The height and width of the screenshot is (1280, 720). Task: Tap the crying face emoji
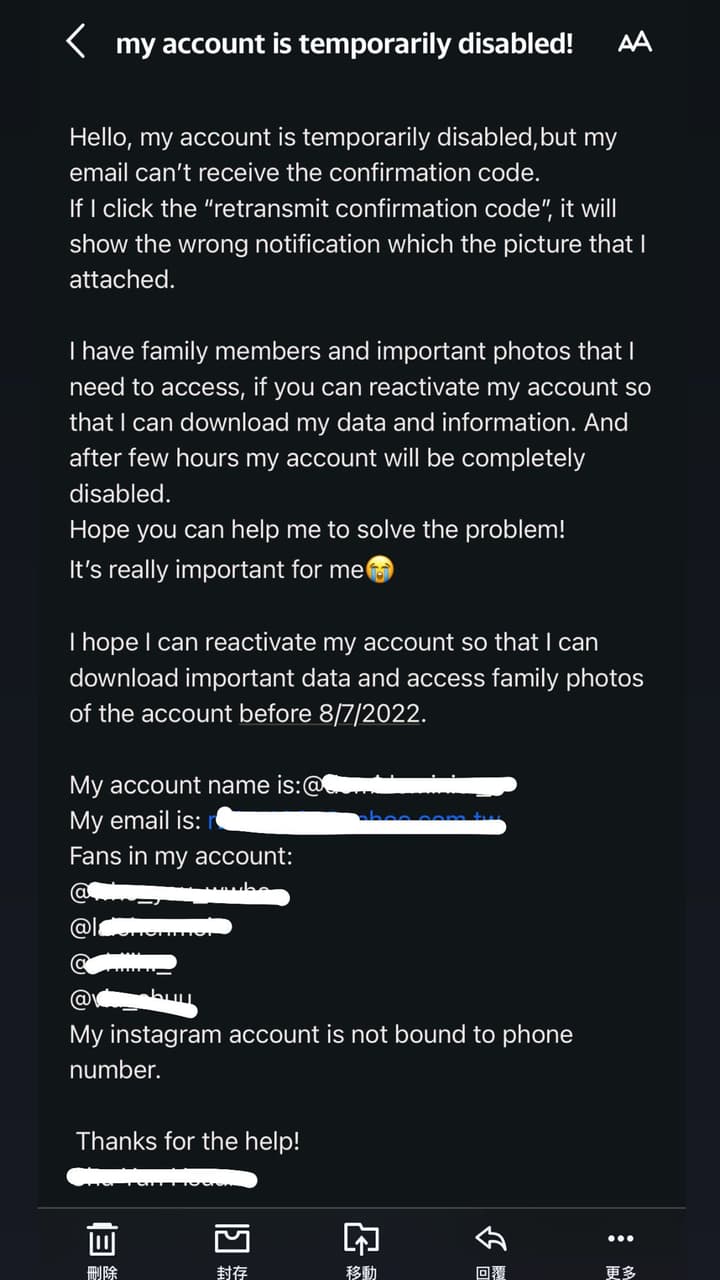(x=380, y=570)
